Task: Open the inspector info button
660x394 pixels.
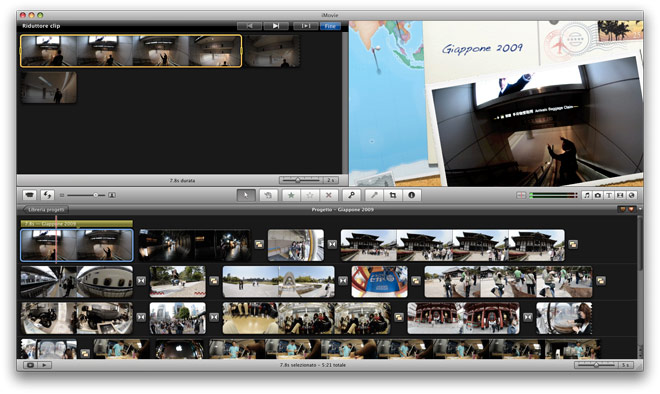Action: 412,195
